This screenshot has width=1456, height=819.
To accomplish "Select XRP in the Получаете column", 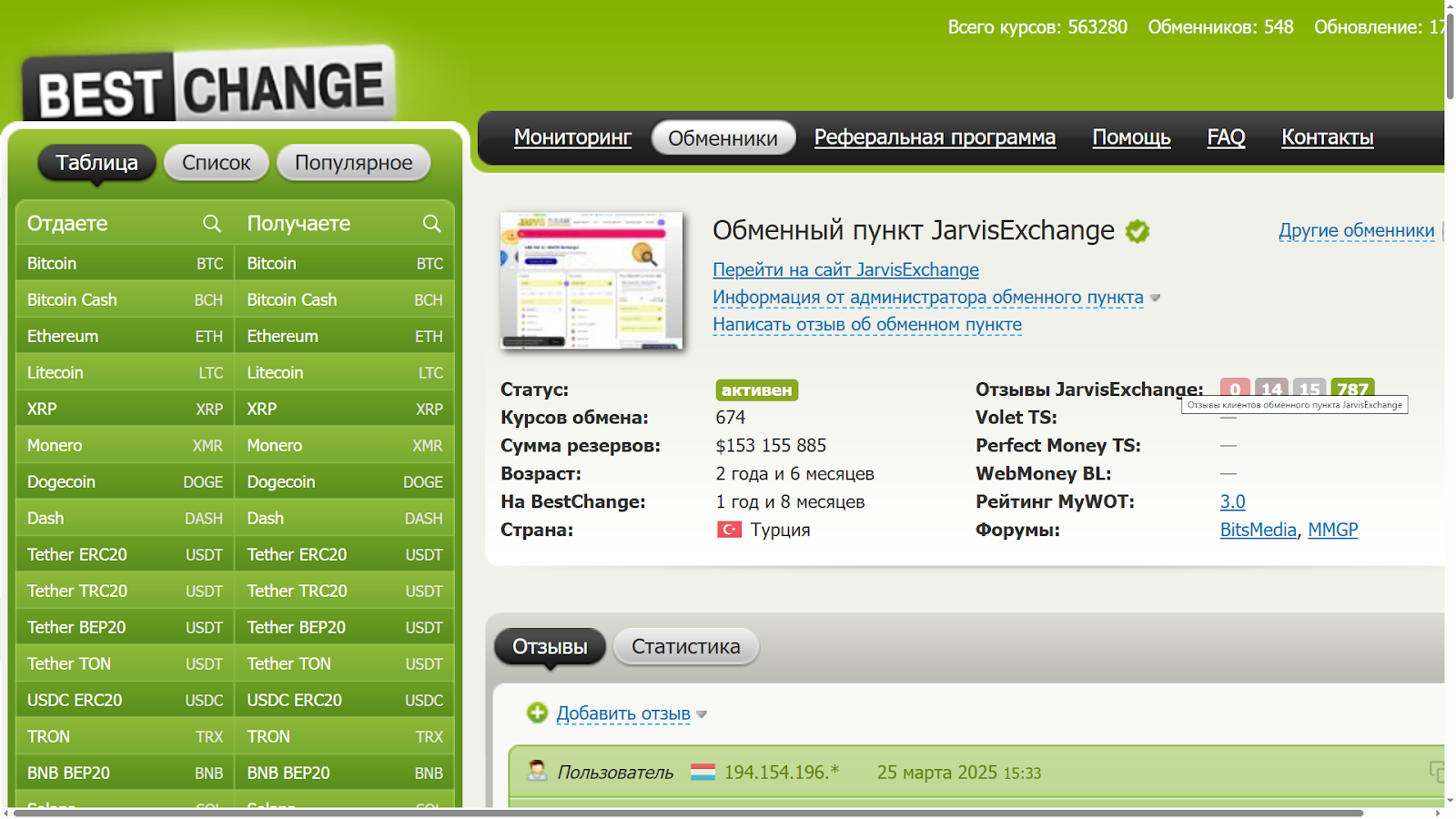I will [x=345, y=409].
